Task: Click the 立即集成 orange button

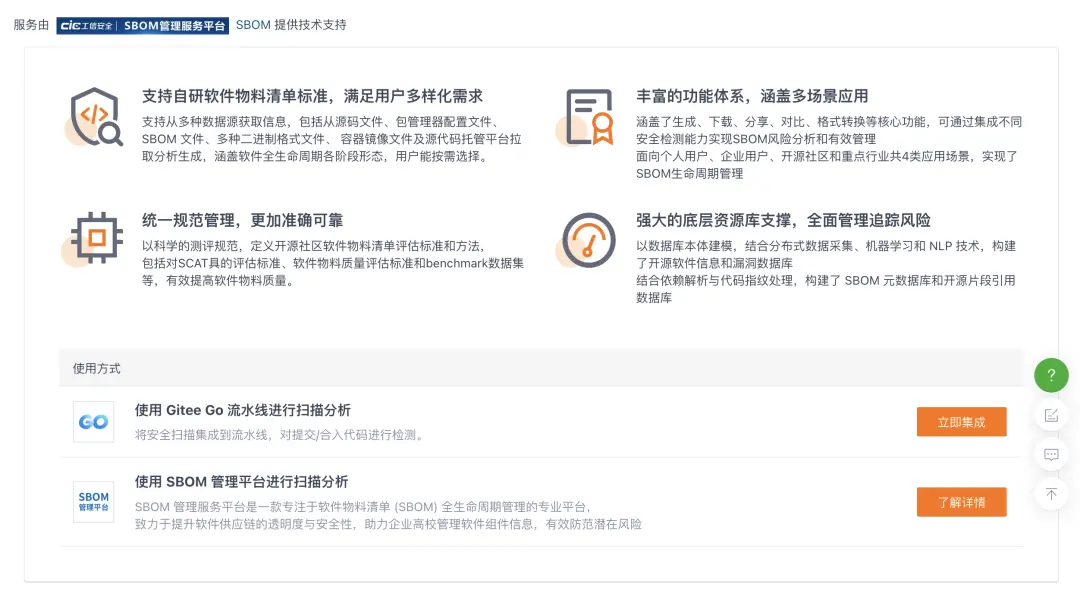Action: 962,422
